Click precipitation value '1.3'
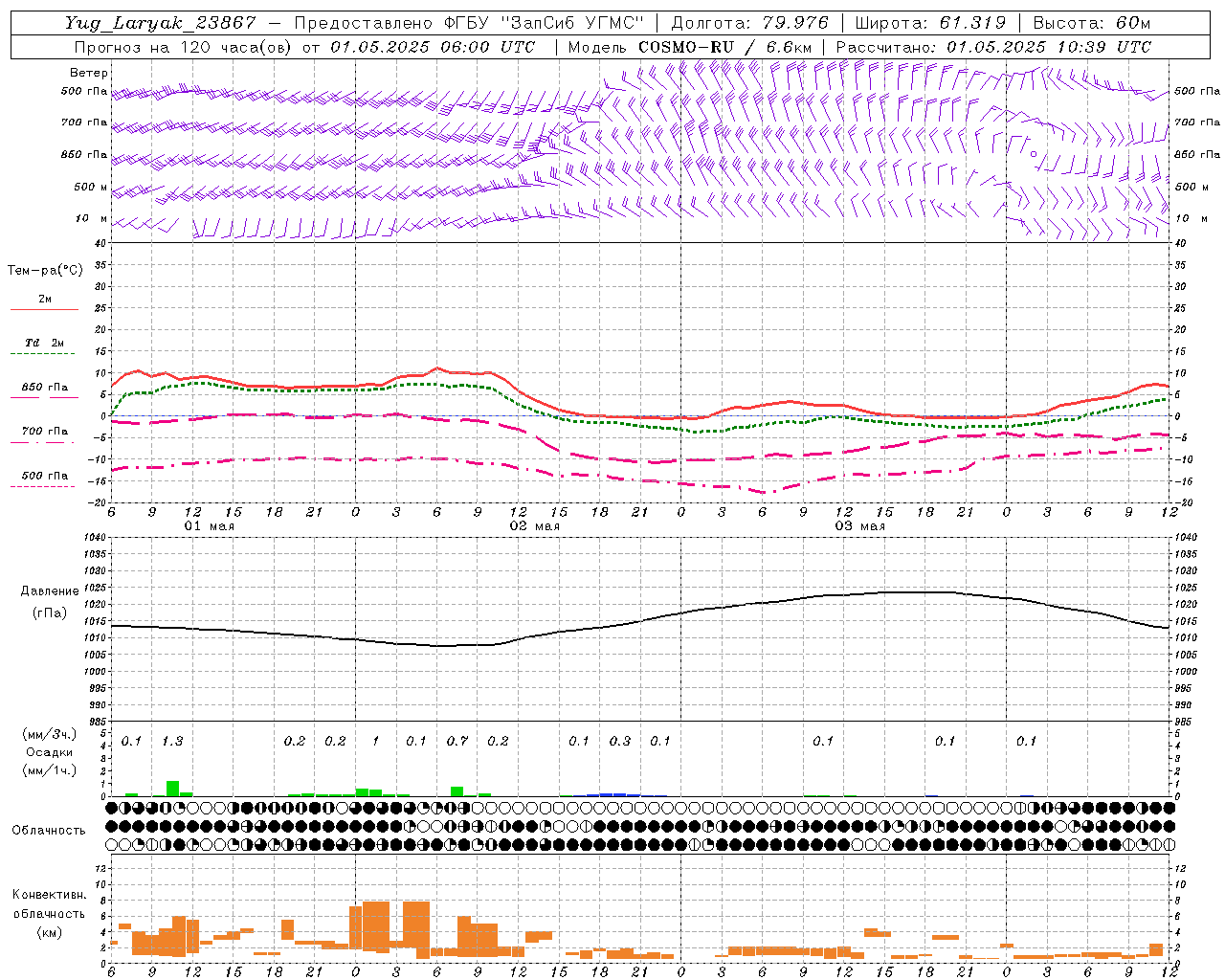Screen dimensions: 1225x980 click(x=172, y=741)
